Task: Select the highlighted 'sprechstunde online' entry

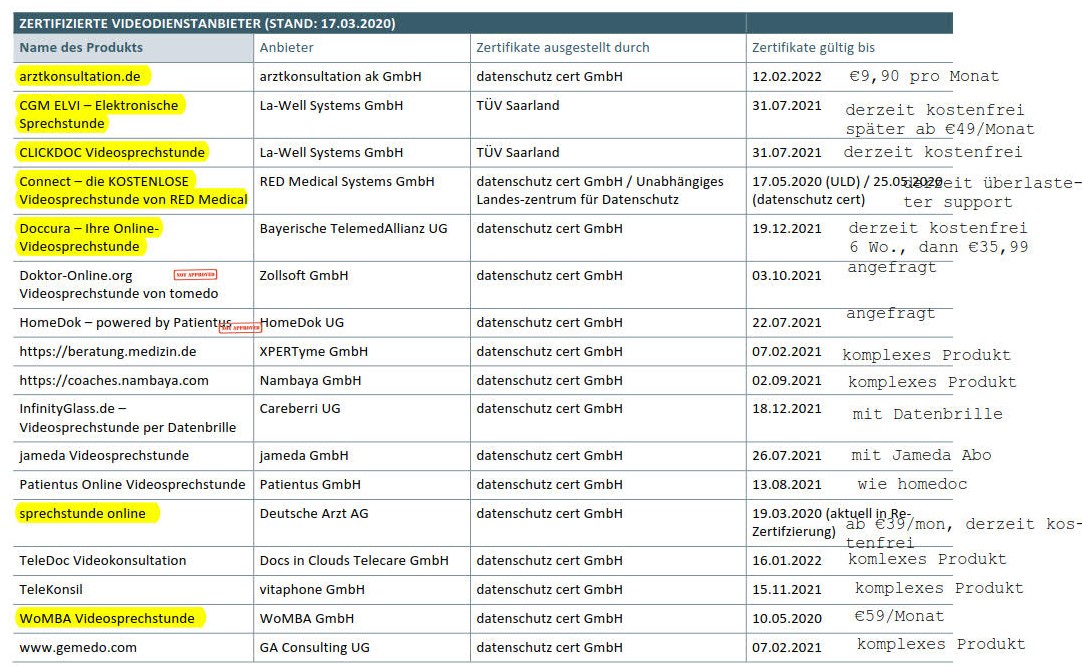Action: (83, 513)
